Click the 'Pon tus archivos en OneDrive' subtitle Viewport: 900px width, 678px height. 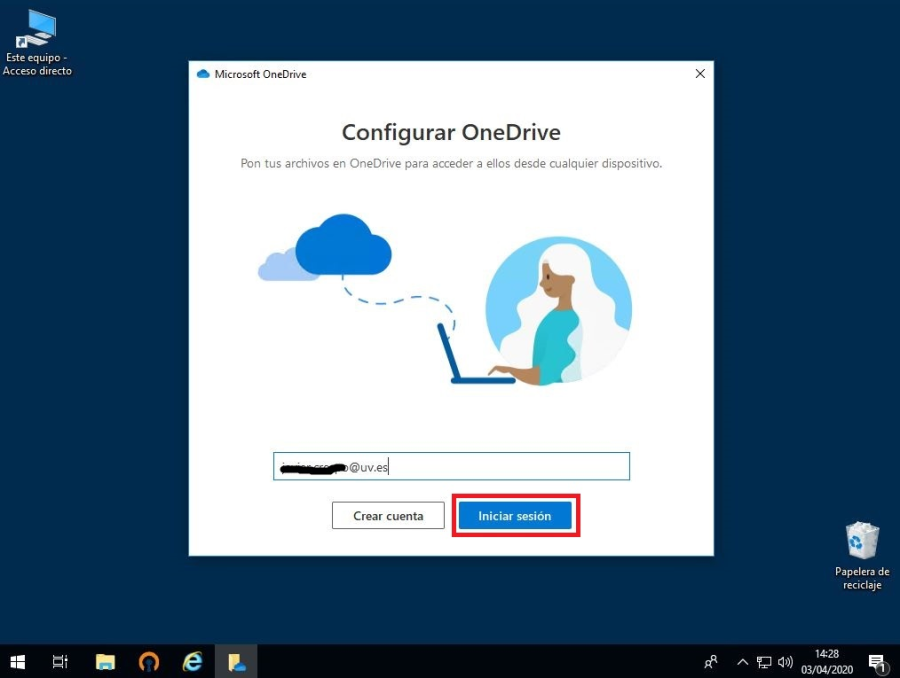(x=451, y=164)
